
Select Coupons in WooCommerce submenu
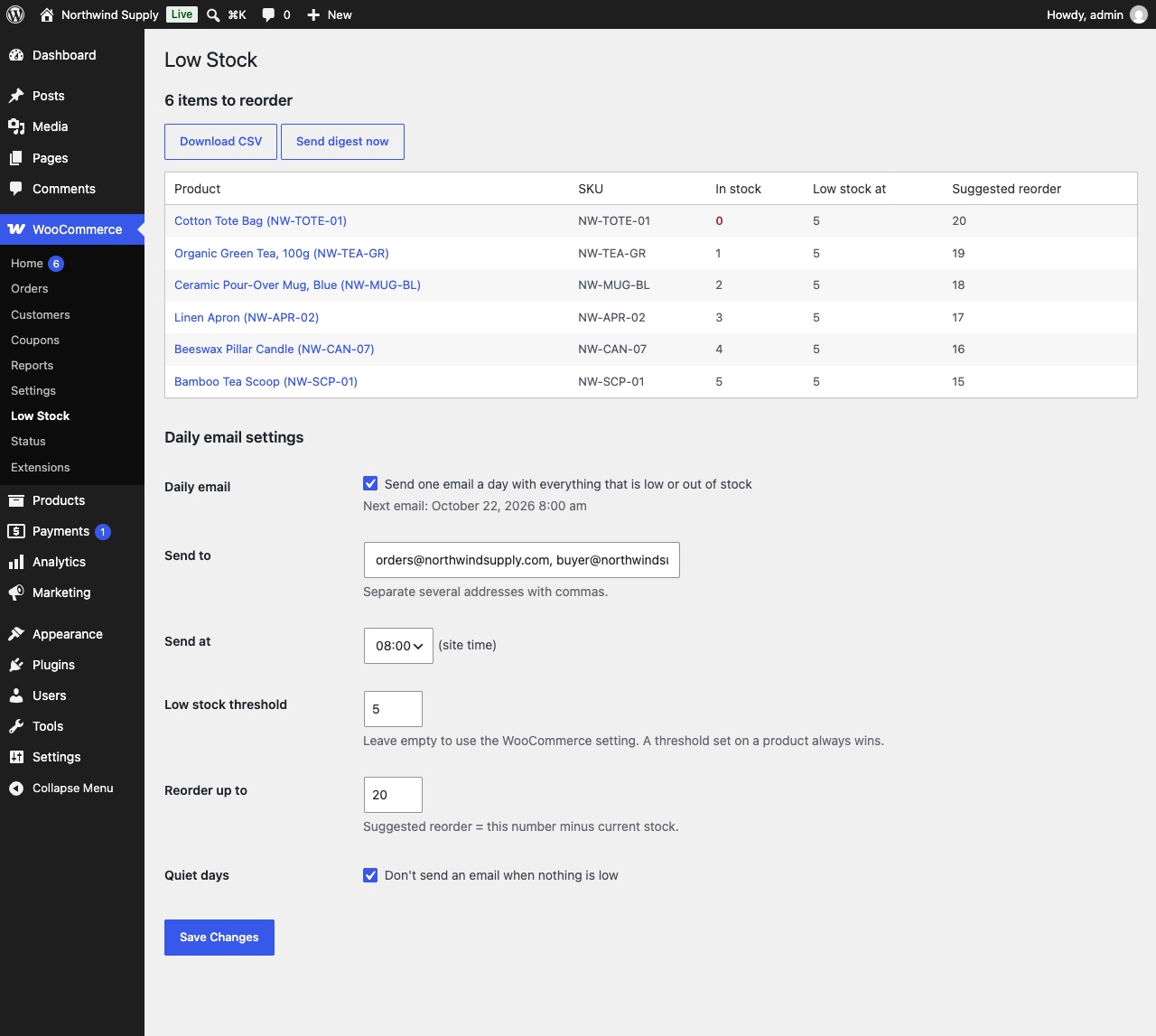(x=35, y=341)
